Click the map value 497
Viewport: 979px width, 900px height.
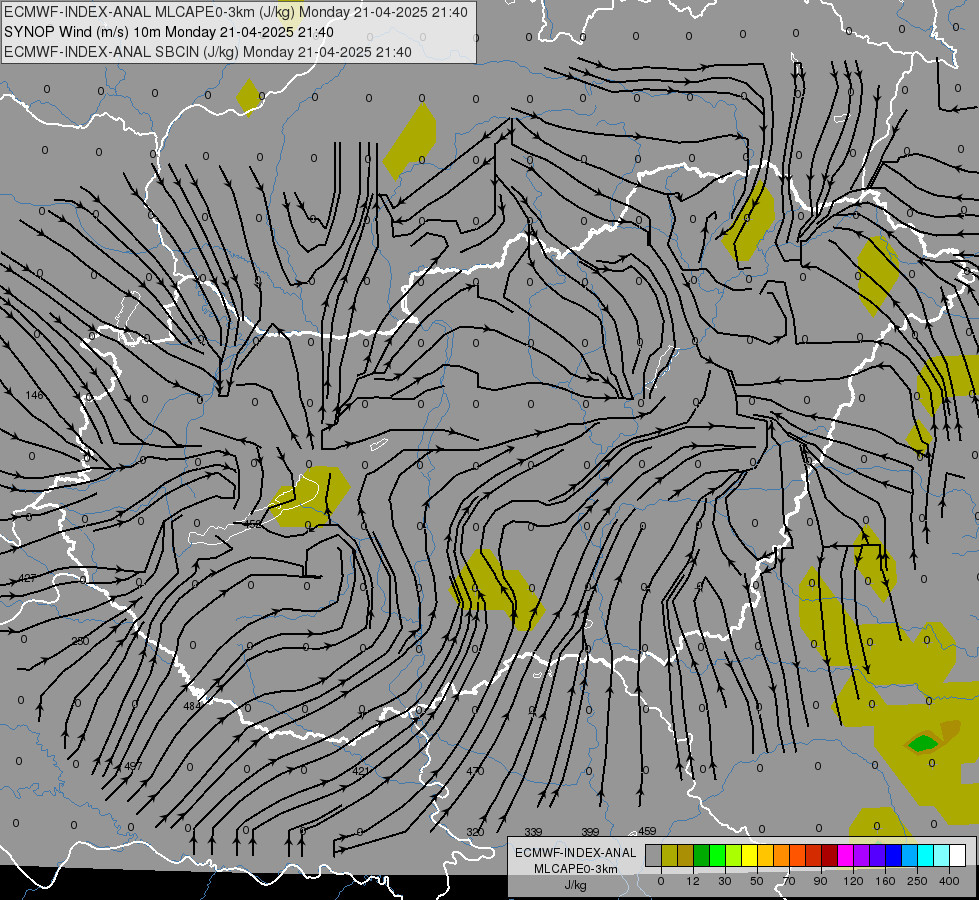(133, 766)
